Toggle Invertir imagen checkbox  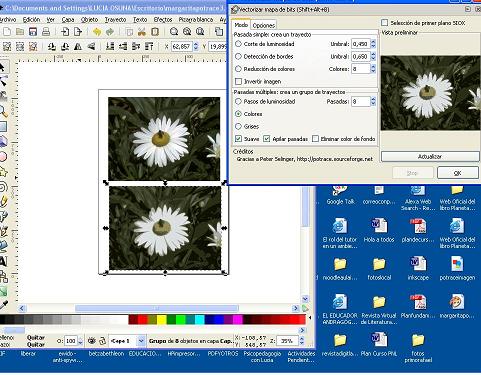tap(238, 81)
